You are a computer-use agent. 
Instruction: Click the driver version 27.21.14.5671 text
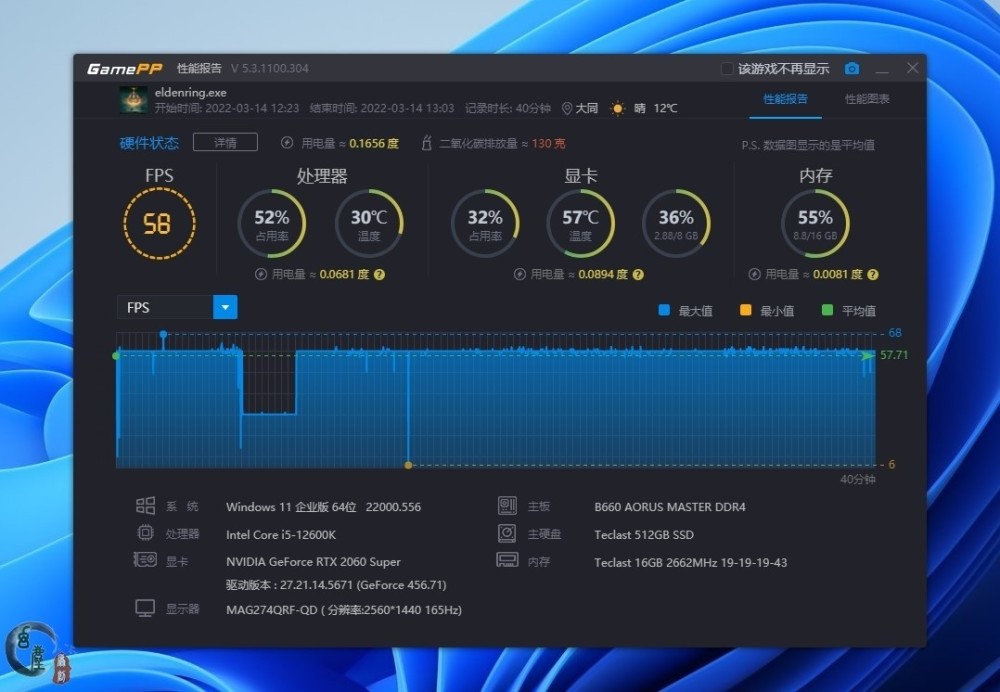coord(336,585)
